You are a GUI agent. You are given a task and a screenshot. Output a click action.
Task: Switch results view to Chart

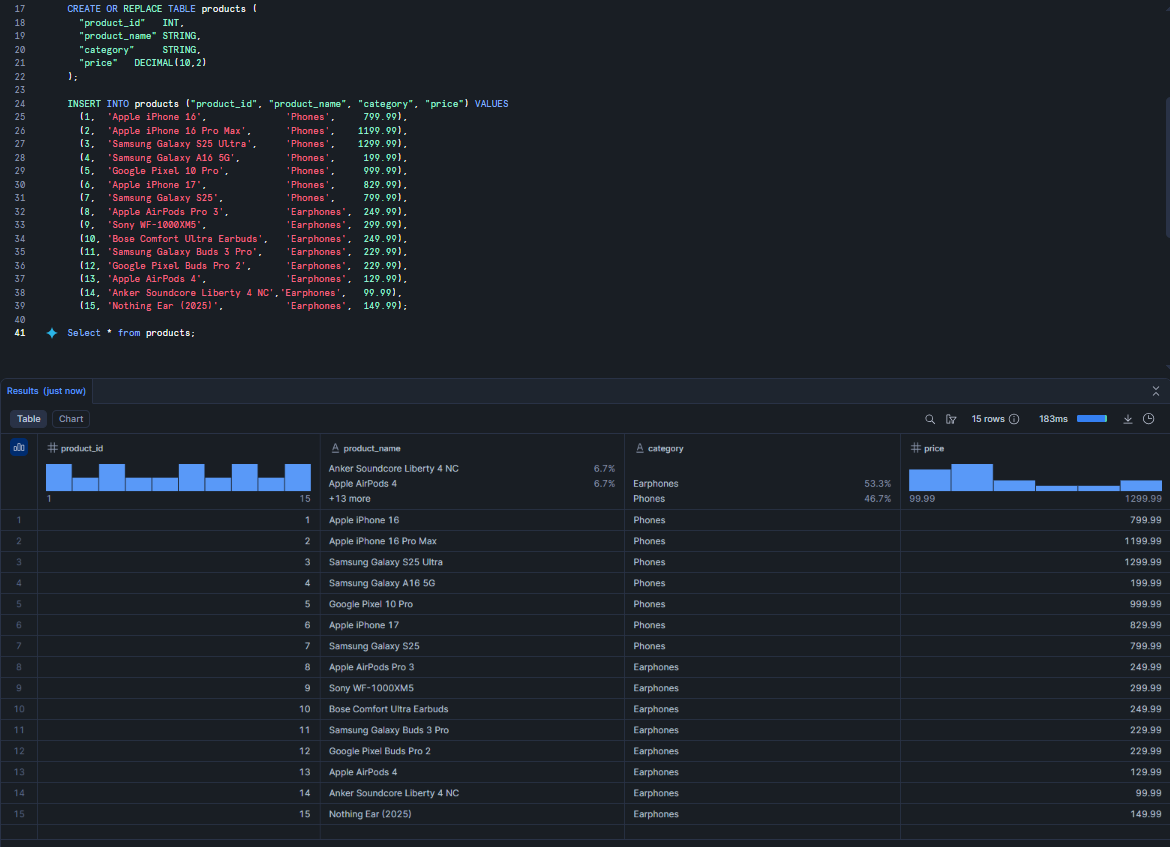tap(71, 419)
